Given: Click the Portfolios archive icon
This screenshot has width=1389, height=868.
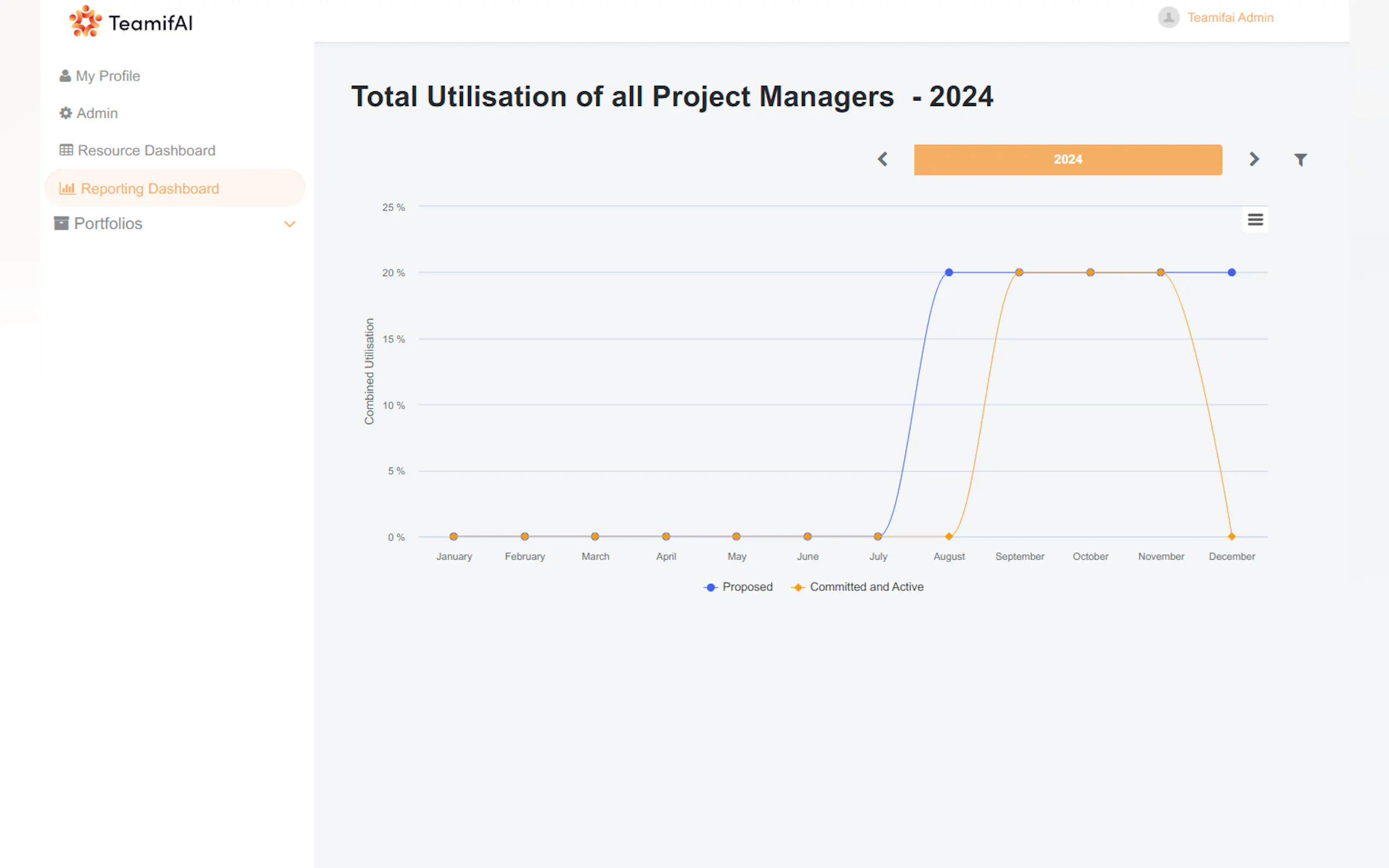Looking at the screenshot, I should tap(61, 224).
